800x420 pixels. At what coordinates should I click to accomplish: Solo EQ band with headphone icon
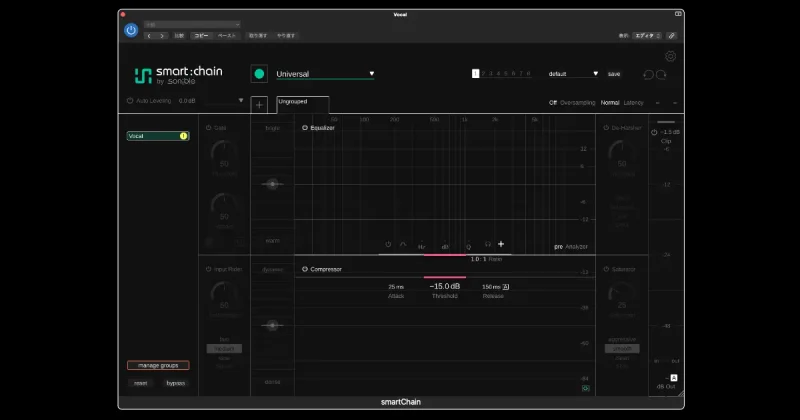tap(488, 244)
